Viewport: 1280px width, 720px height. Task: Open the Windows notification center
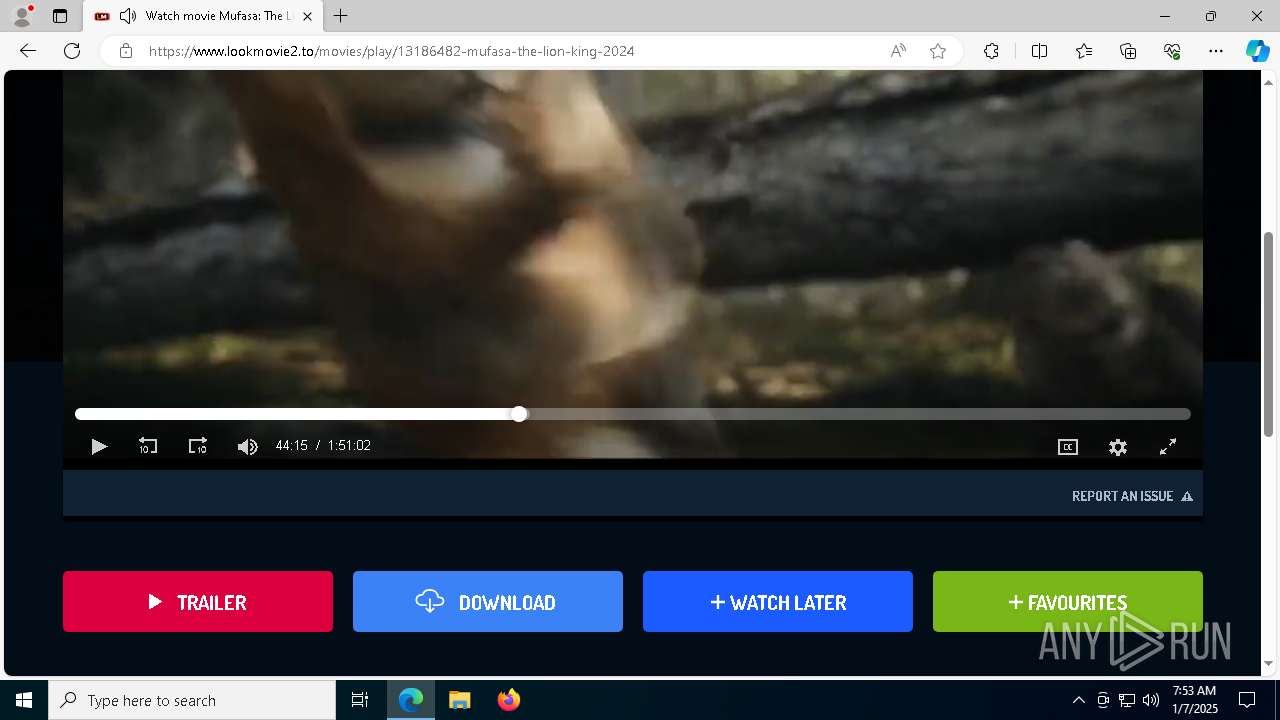tap(1247, 700)
